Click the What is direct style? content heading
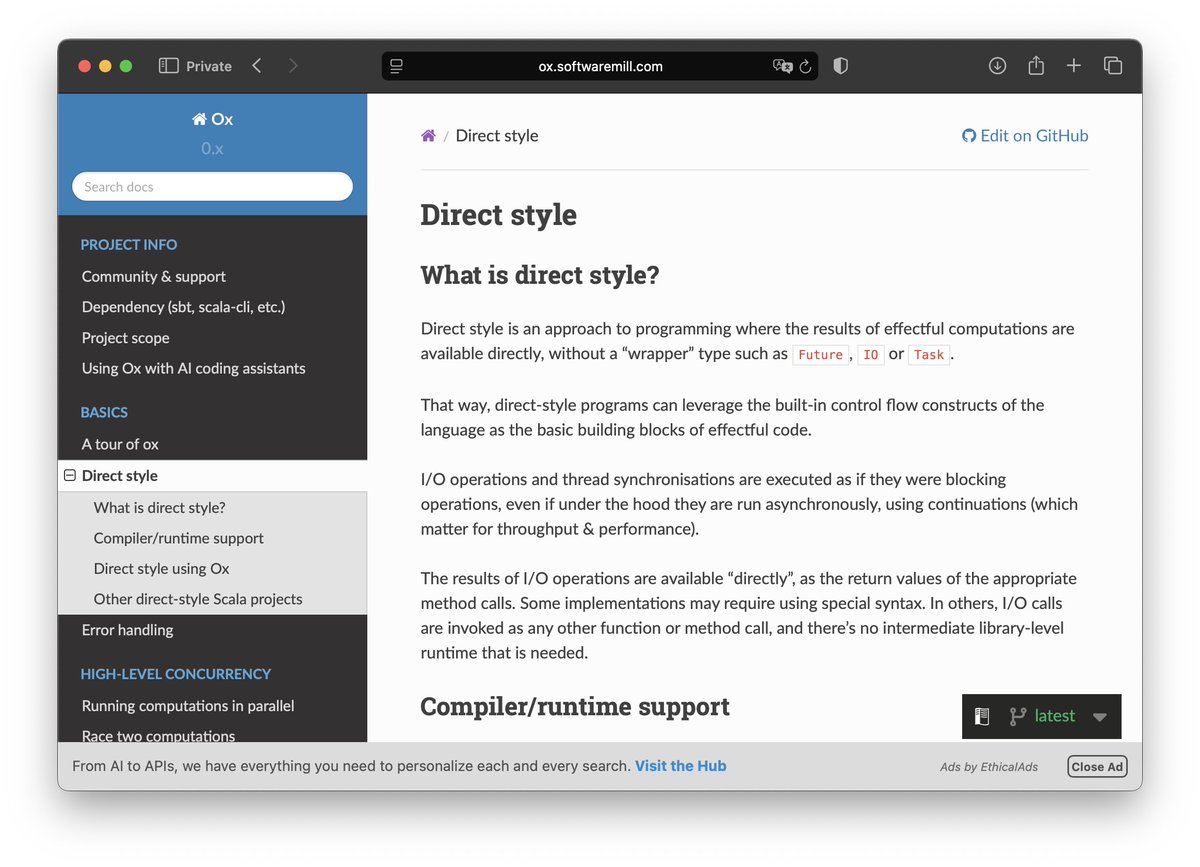This screenshot has height=867, width=1200. [540, 275]
